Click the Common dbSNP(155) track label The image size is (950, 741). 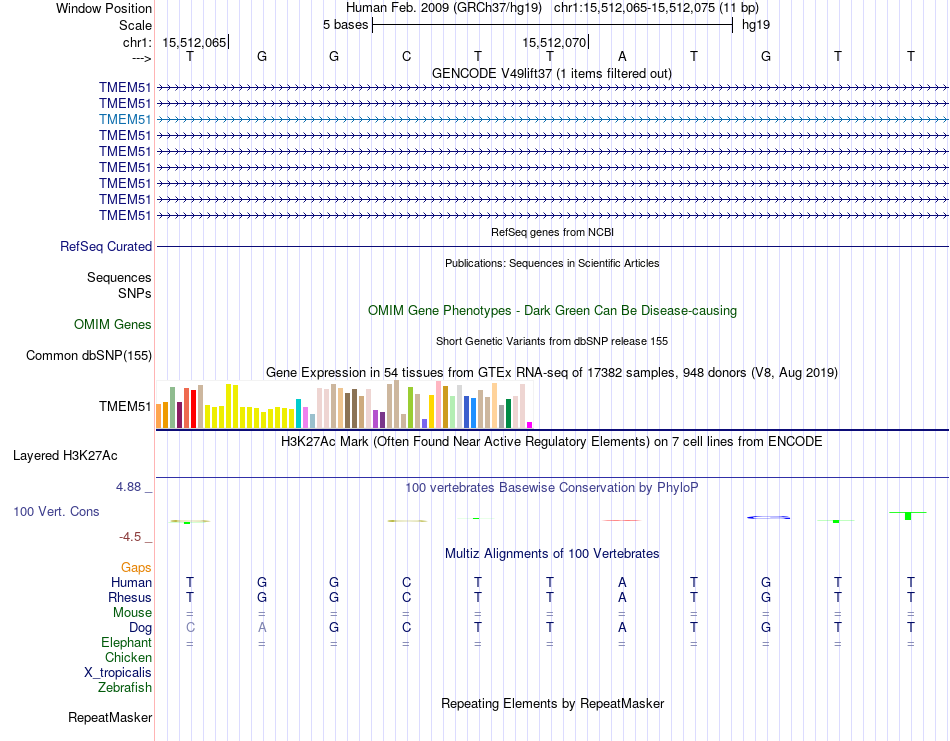tap(88, 356)
